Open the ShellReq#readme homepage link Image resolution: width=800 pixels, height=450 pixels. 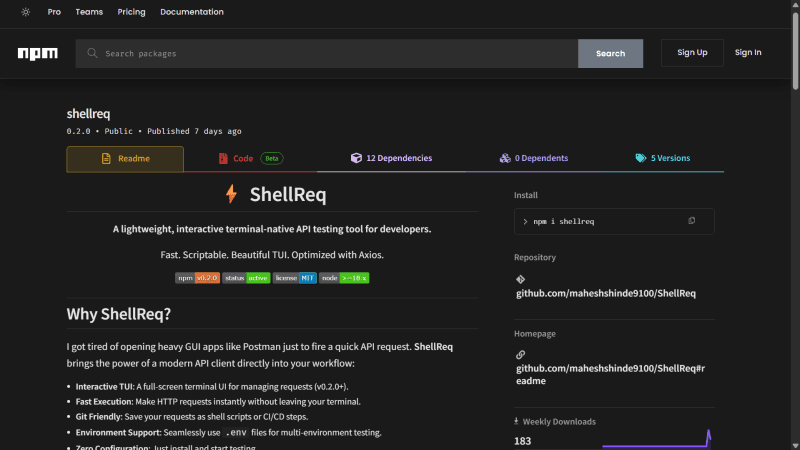[x=610, y=374]
